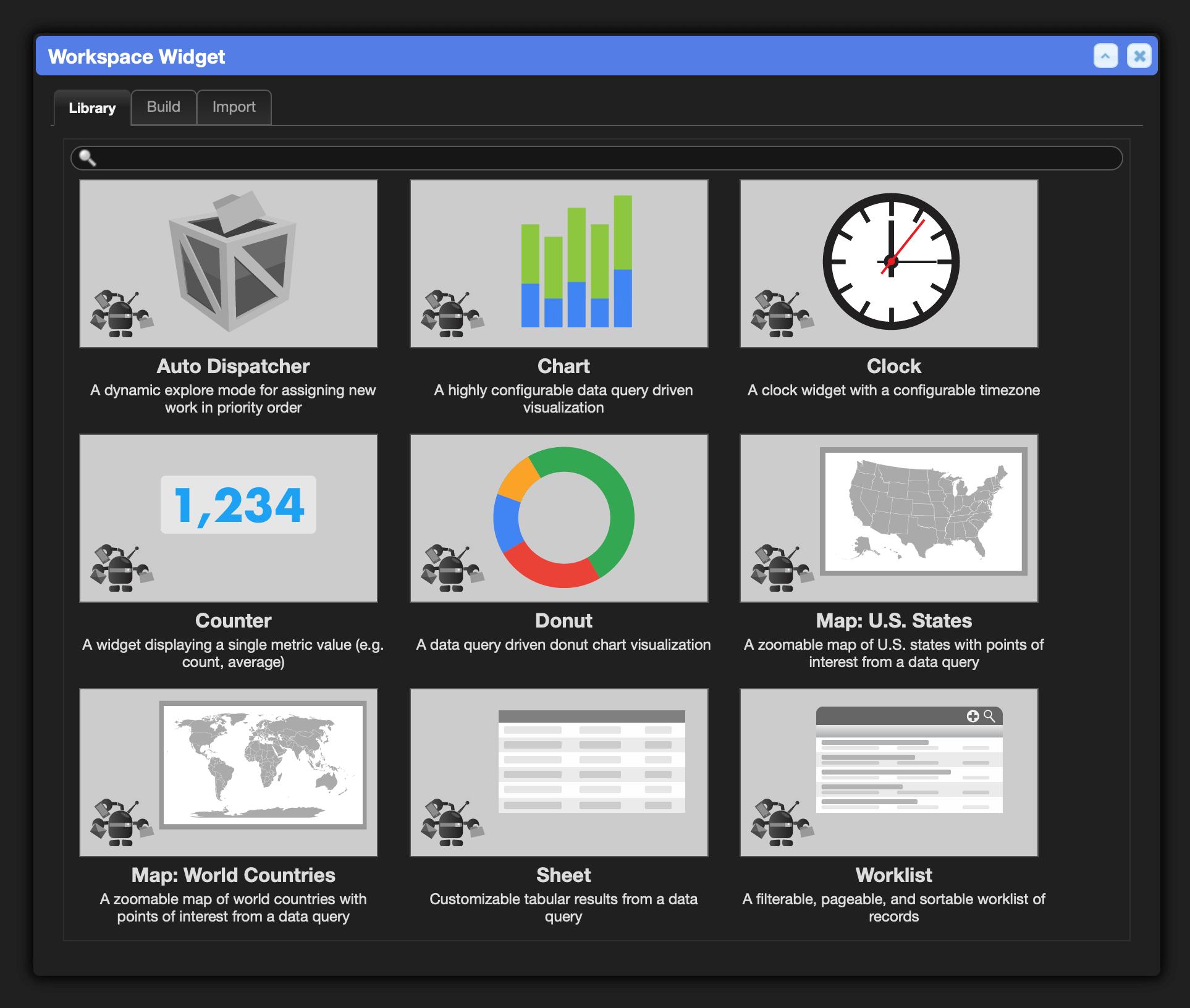Screen dimensions: 1190x1008
Task: Click description "A zoomable map of U.S. states"
Action: tap(894, 653)
